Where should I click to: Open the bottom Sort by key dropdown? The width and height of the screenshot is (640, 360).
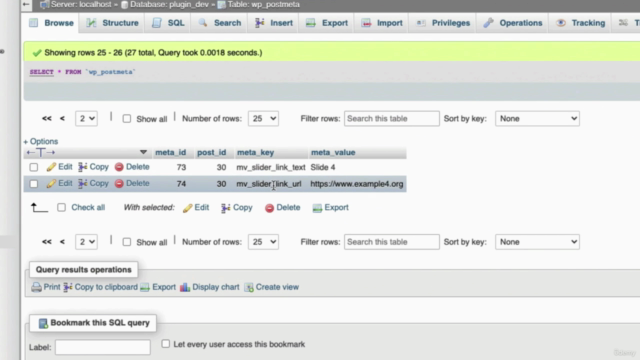coord(537,242)
